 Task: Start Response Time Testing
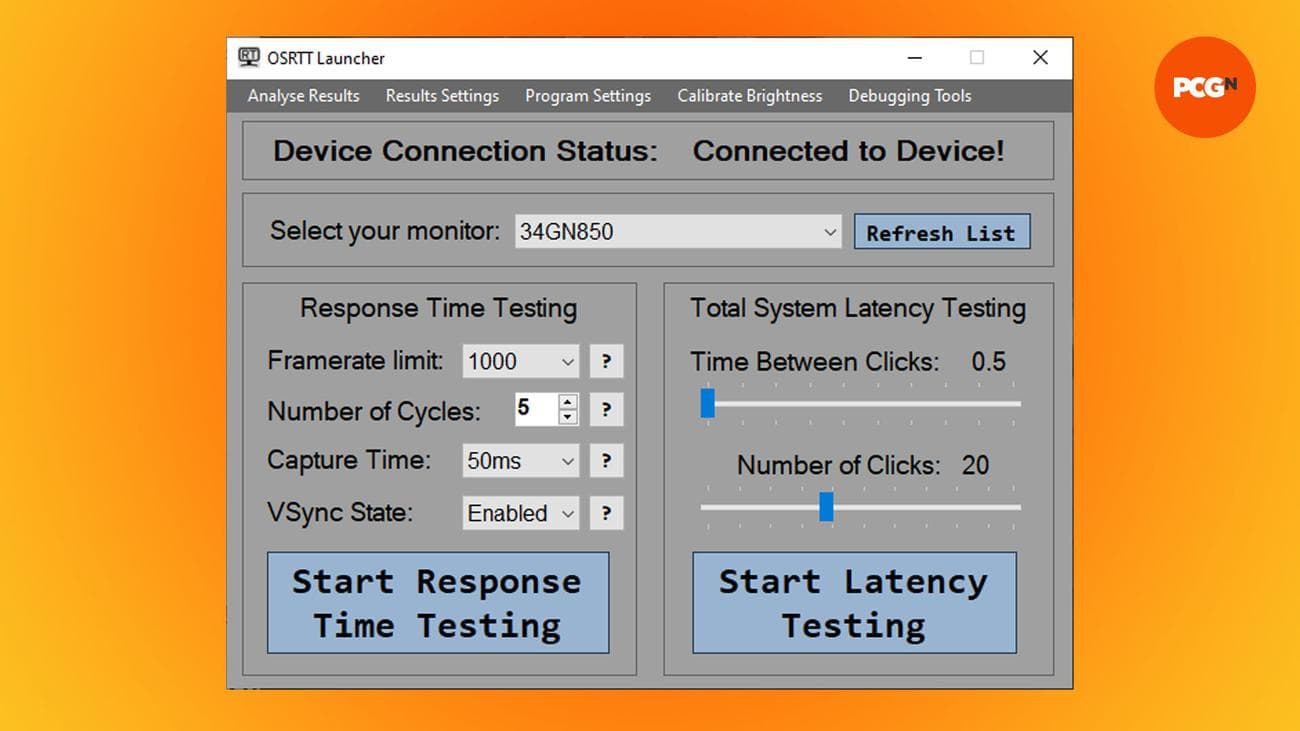(437, 602)
